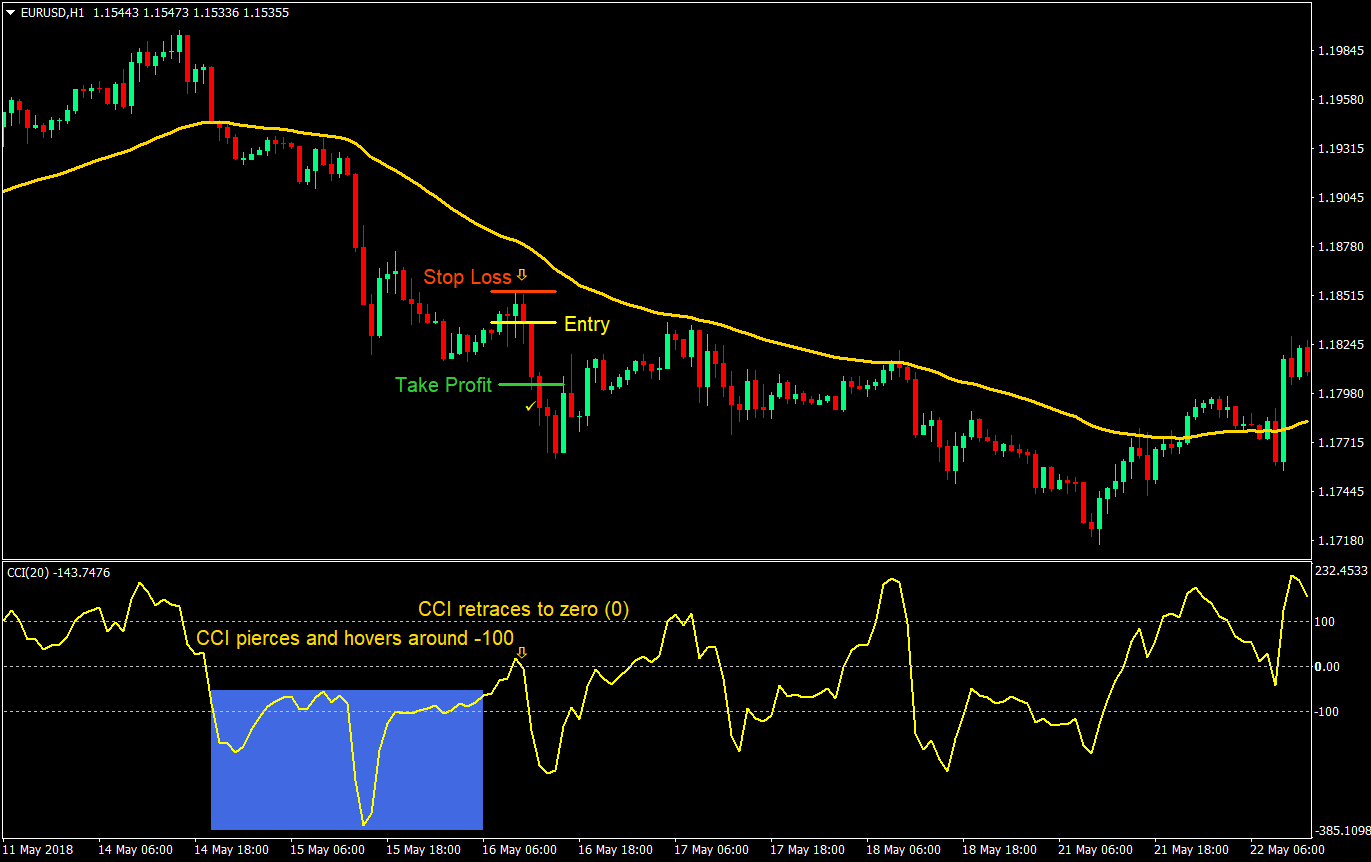Click the yellow checkmark below Take Profit line
Screen dimensions: 1371x862
tap(531, 406)
